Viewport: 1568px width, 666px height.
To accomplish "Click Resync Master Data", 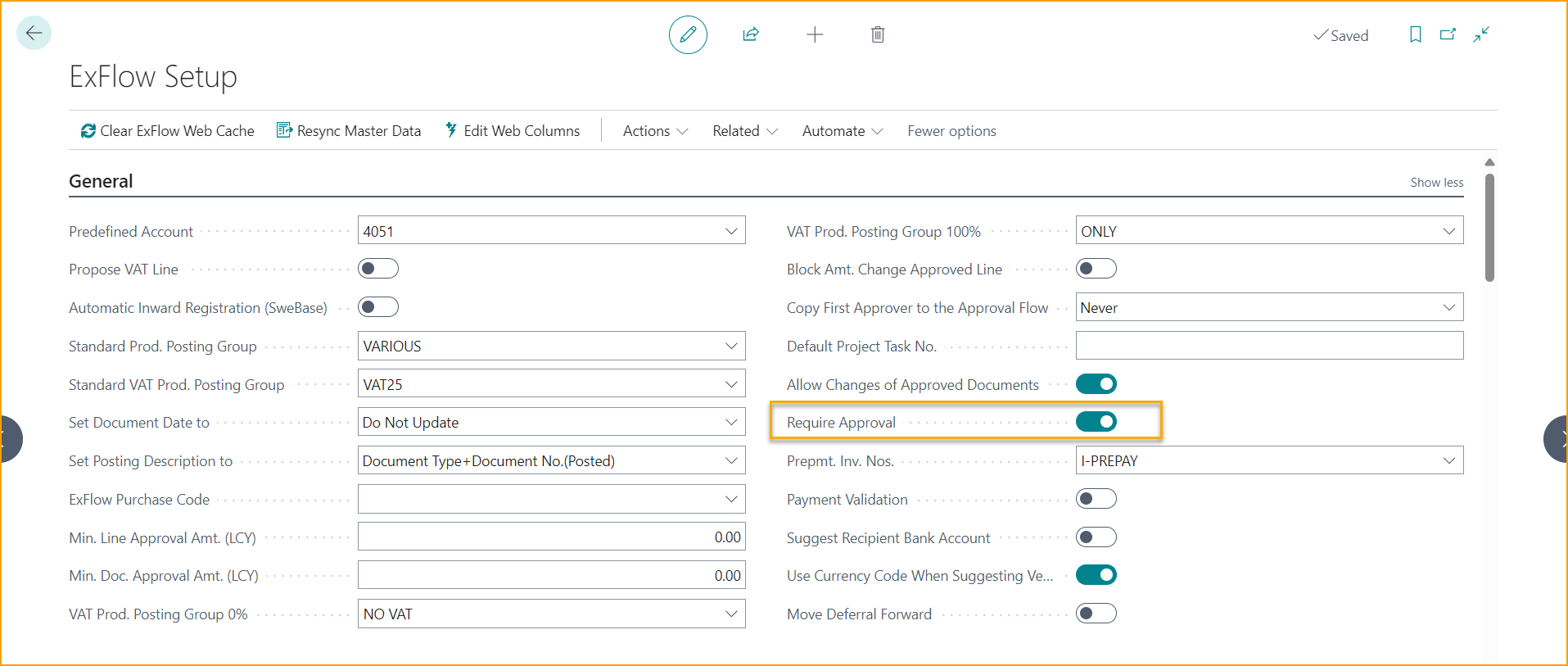I will (x=349, y=131).
